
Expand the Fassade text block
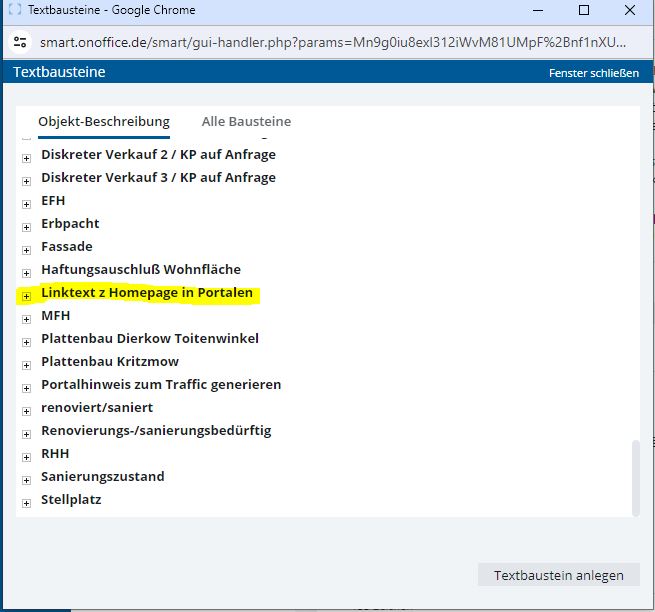pyautogui.click(x=27, y=247)
